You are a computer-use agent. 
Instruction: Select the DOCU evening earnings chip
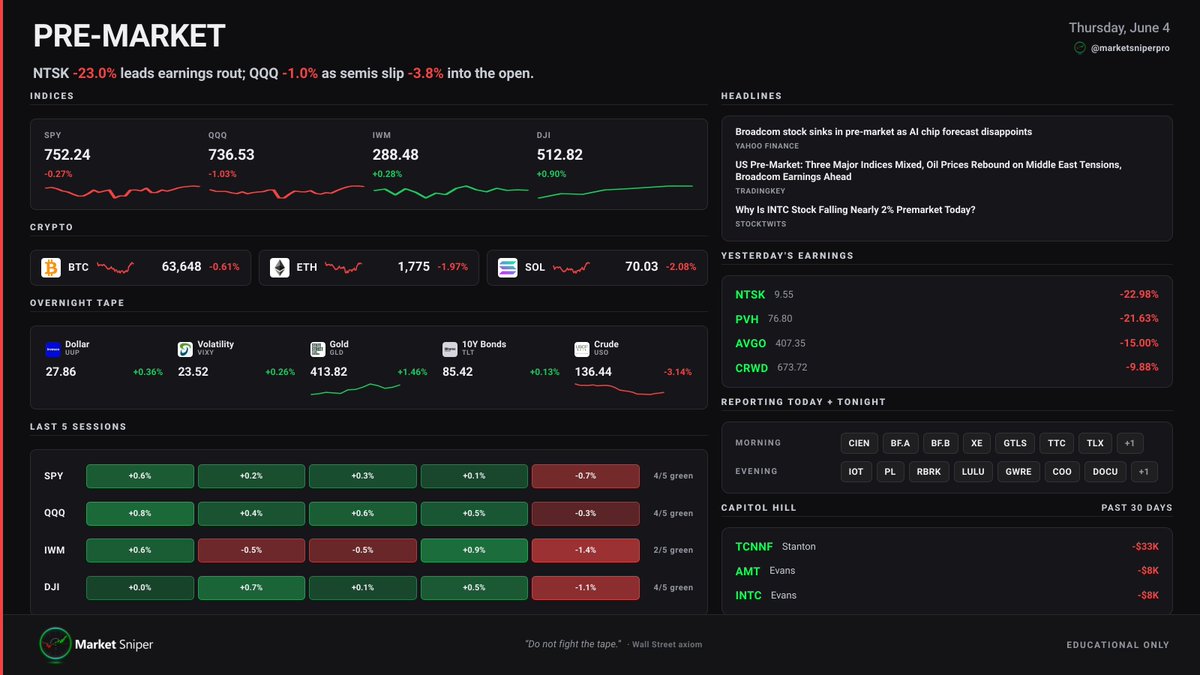pos(1107,472)
